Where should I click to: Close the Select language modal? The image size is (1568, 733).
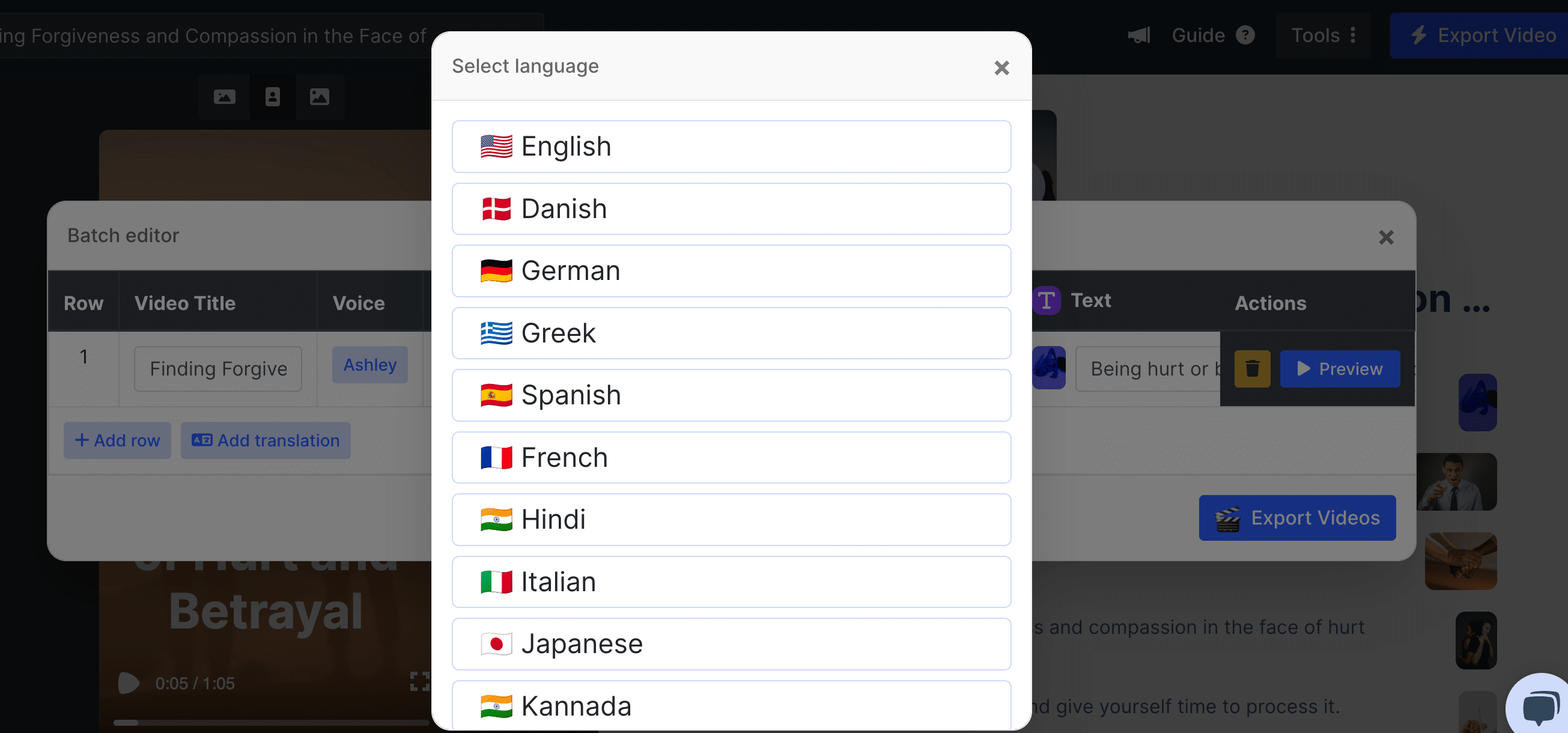pyautogui.click(x=1000, y=67)
